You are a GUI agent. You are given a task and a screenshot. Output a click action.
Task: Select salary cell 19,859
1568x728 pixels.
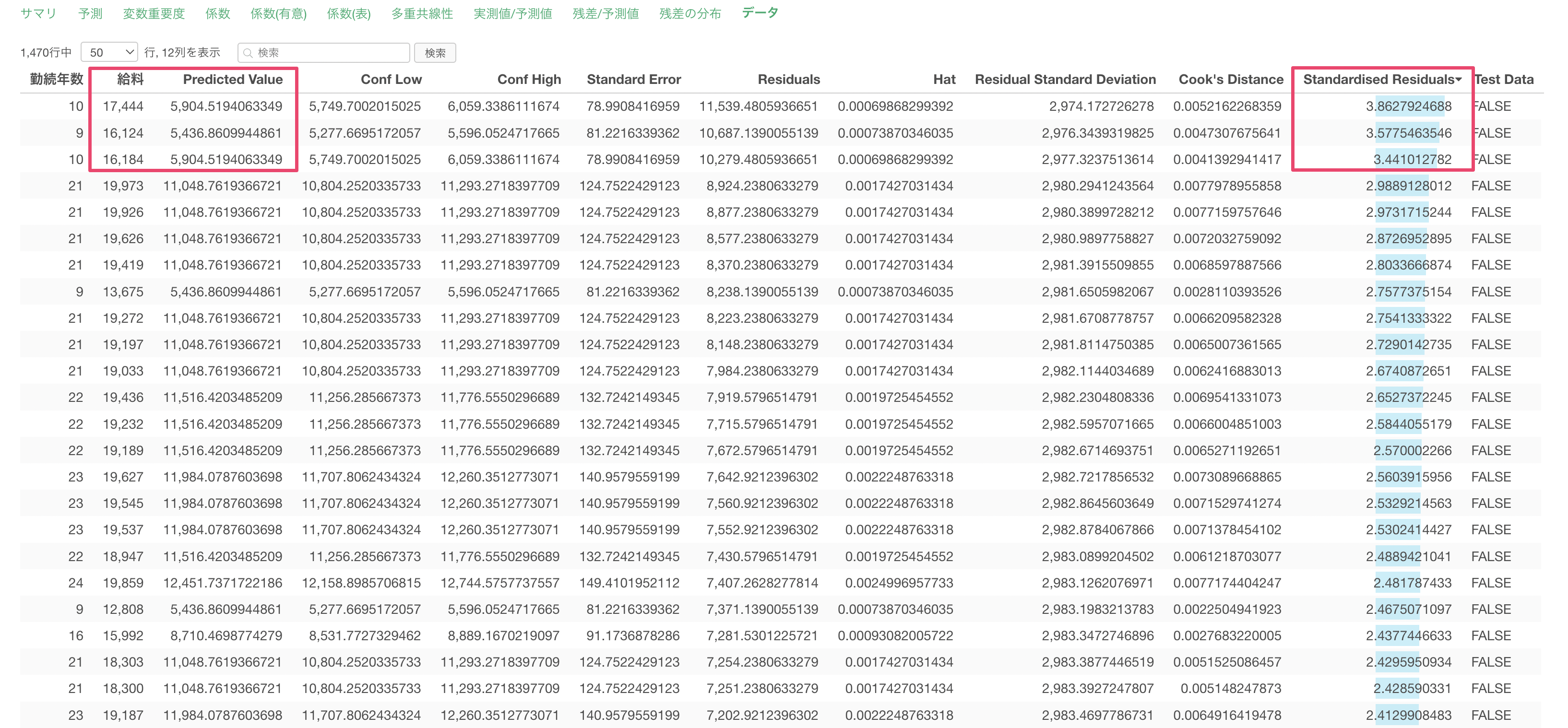point(123,583)
